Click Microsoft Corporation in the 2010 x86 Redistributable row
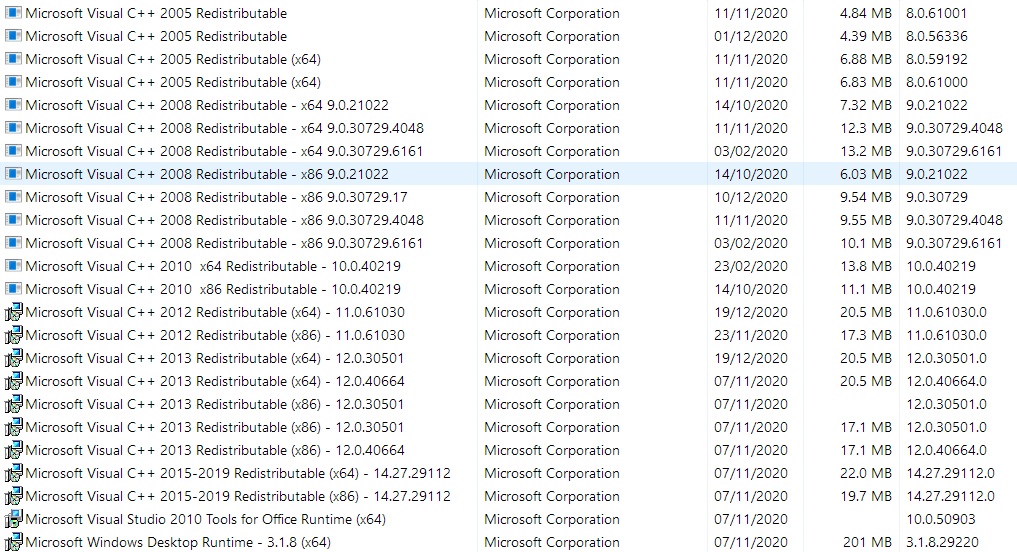This screenshot has width=1017, height=552. point(551,289)
